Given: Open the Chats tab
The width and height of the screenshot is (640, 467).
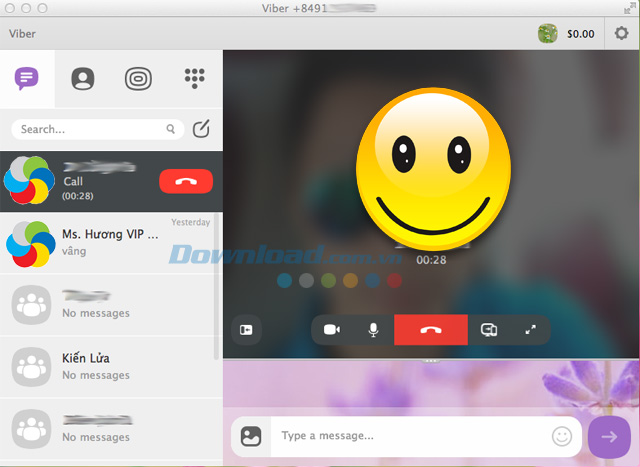Looking at the screenshot, I should (27, 78).
